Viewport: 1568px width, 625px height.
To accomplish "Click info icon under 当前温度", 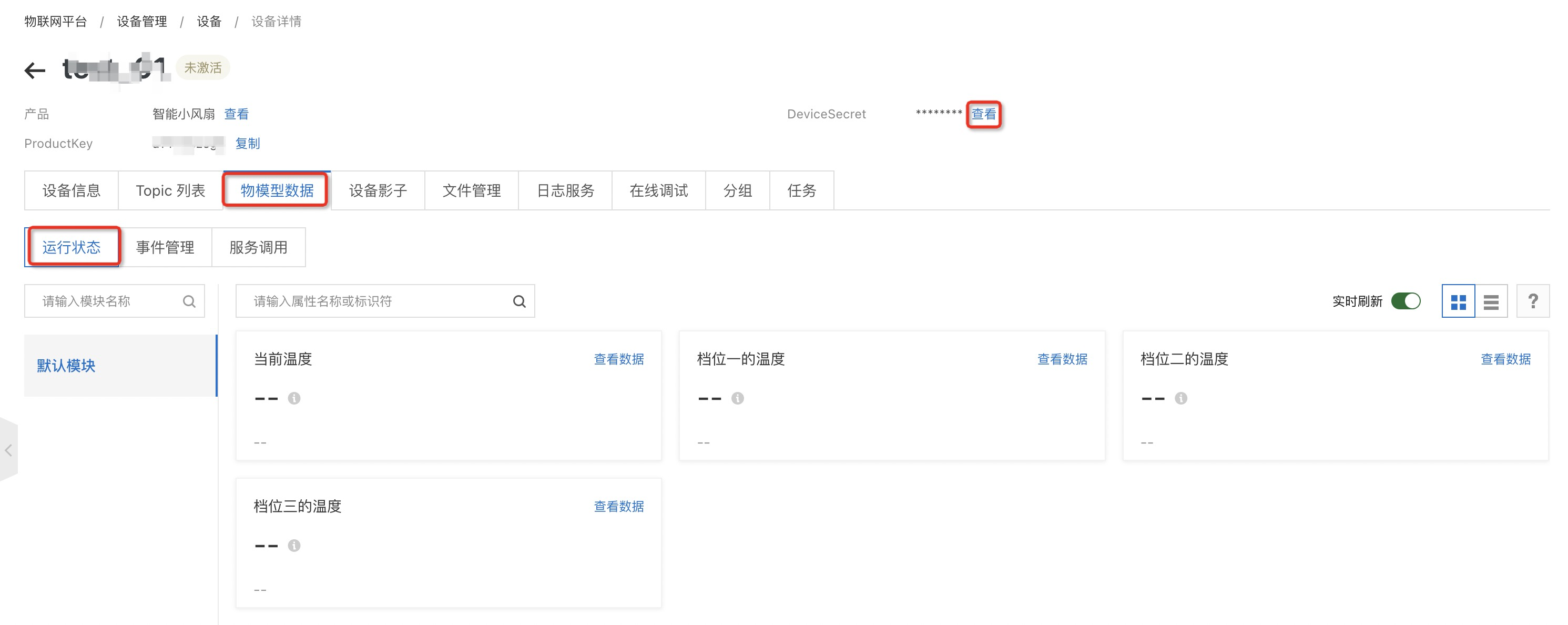I will click(x=294, y=398).
